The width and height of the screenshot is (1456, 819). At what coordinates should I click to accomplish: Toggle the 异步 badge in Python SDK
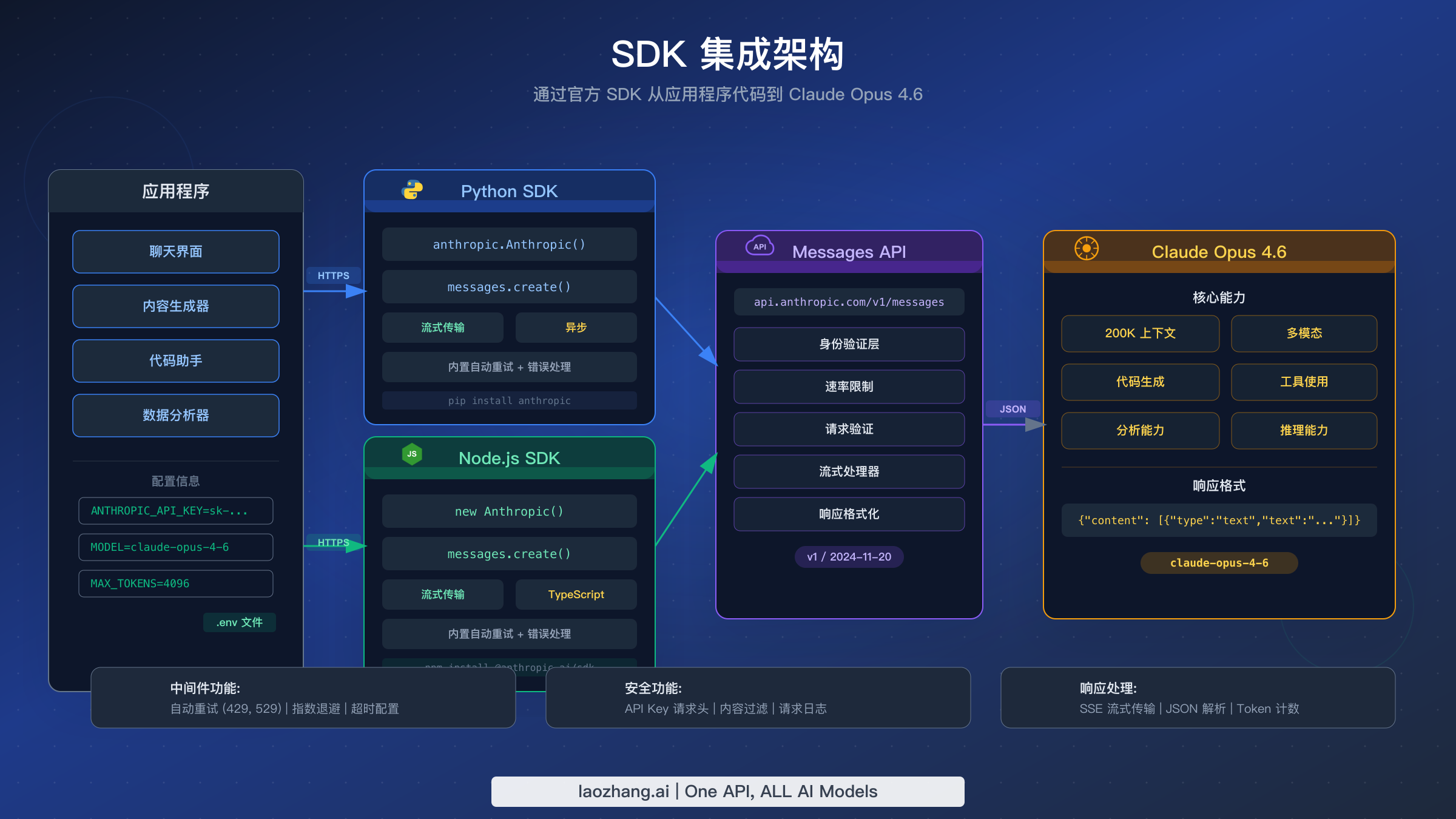click(576, 327)
